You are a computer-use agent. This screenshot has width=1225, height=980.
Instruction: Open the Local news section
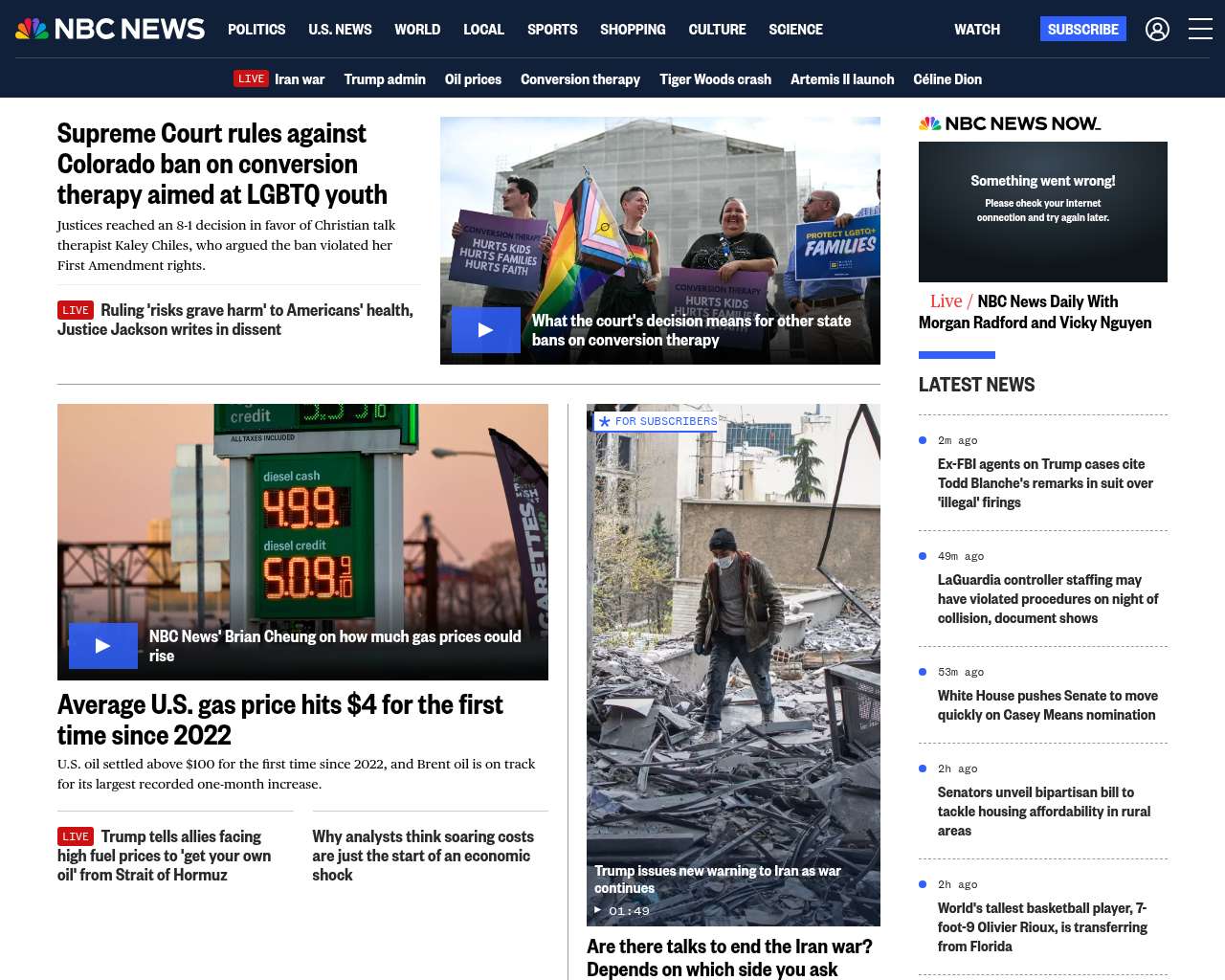483,30
